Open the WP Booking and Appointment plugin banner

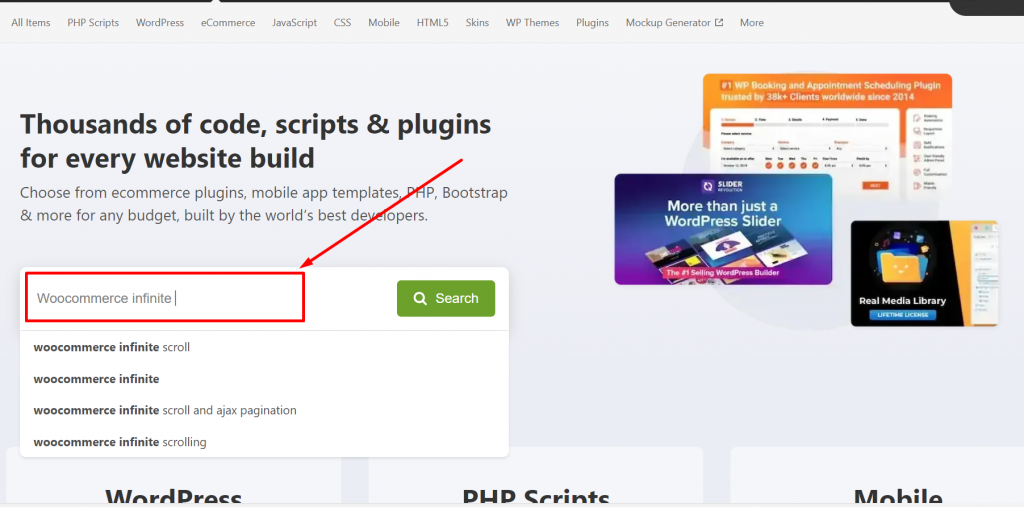click(827, 124)
